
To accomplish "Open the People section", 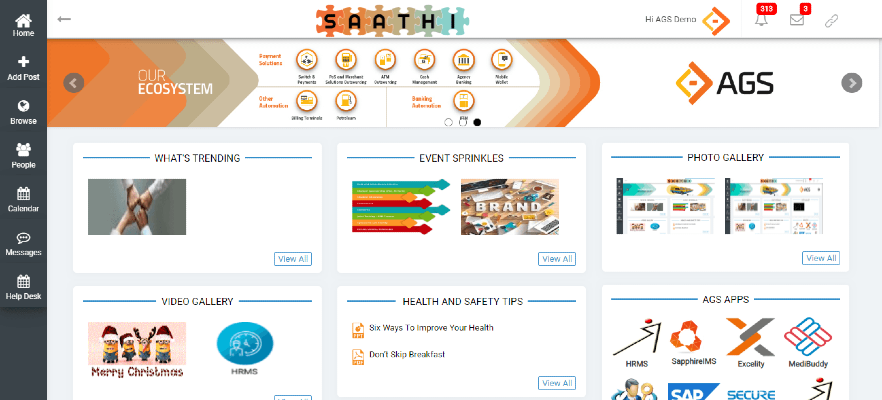I will pyautogui.click(x=23, y=156).
